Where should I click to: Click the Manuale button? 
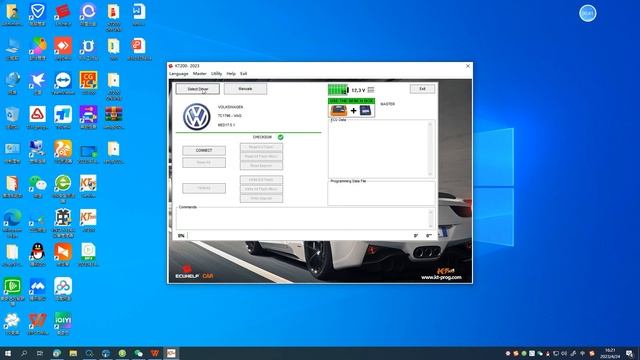245,89
